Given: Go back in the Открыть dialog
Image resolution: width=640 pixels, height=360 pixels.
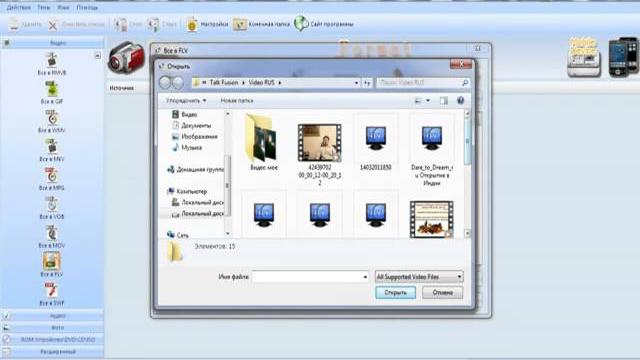Looking at the screenshot, I should [165, 83].
